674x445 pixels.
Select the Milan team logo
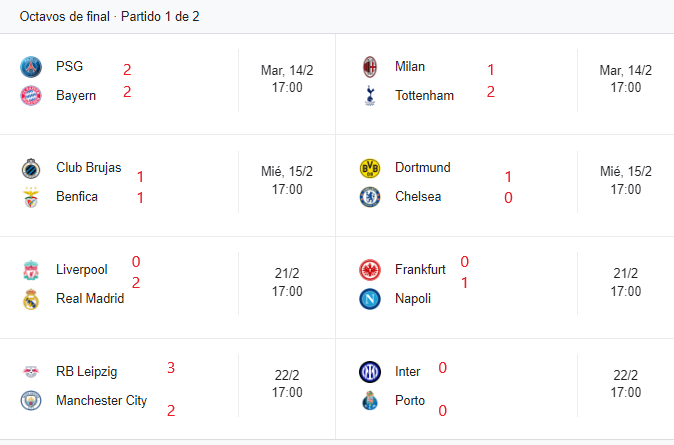click(370, 67)
